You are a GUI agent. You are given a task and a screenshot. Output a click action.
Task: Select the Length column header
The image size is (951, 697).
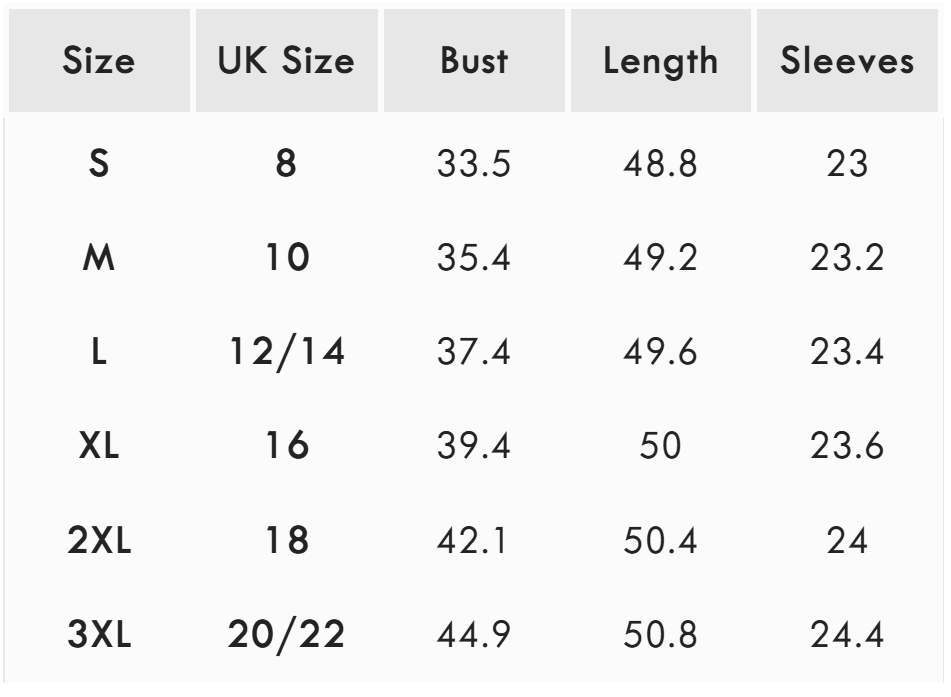click(x=660, y=62)
